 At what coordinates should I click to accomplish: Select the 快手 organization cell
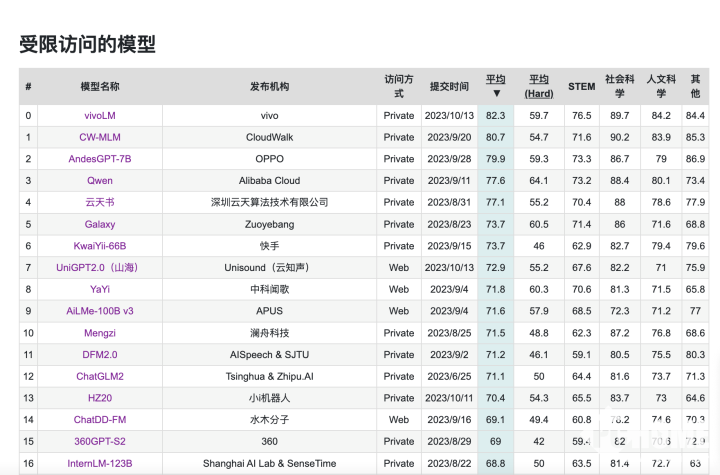tap(270, 246)
